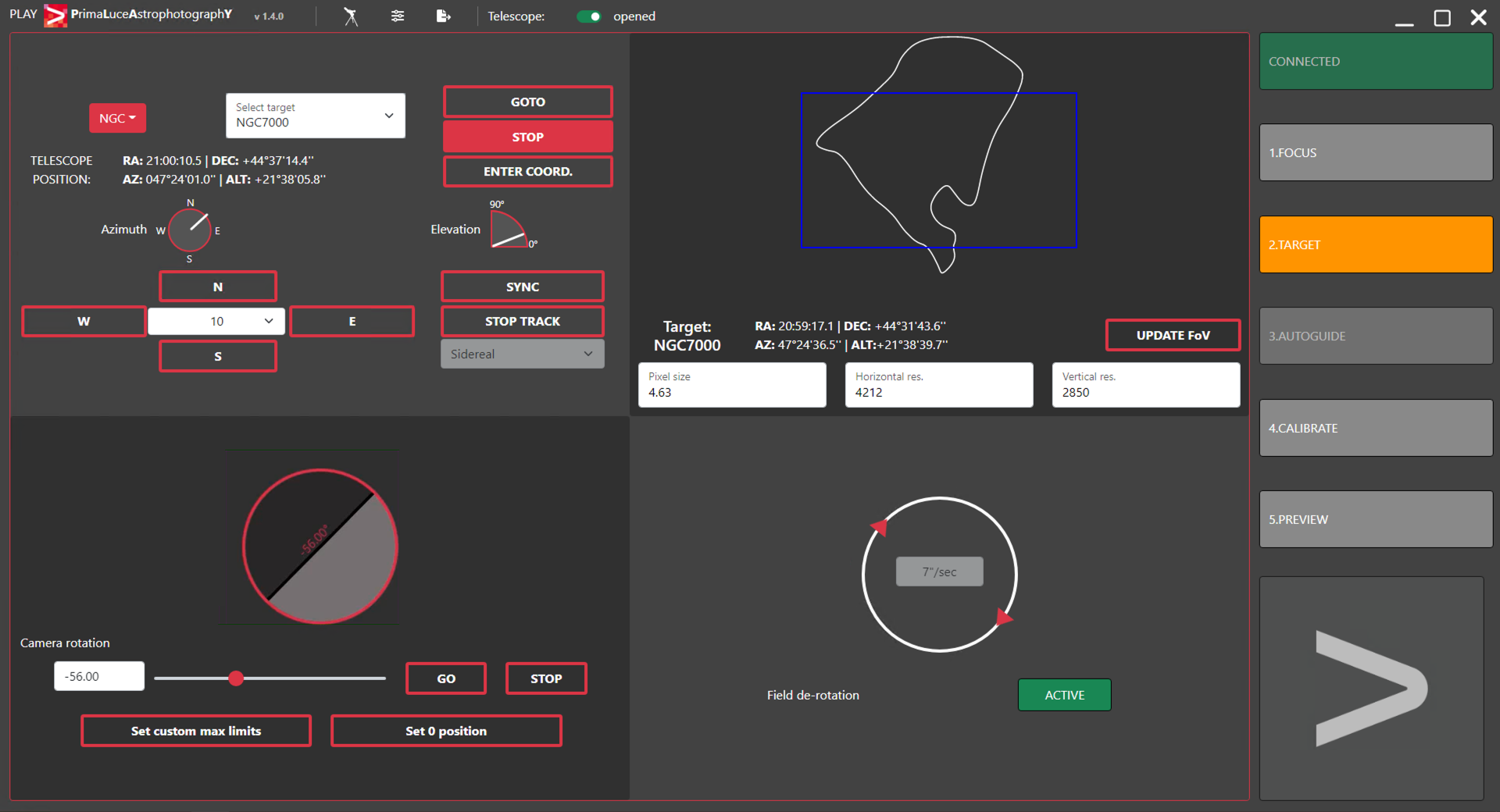The height and width of the screenshot is (812, 1500).
Task: Toggle the Field de-rotation ACTIVE button
Action: tap(1064, 695)
